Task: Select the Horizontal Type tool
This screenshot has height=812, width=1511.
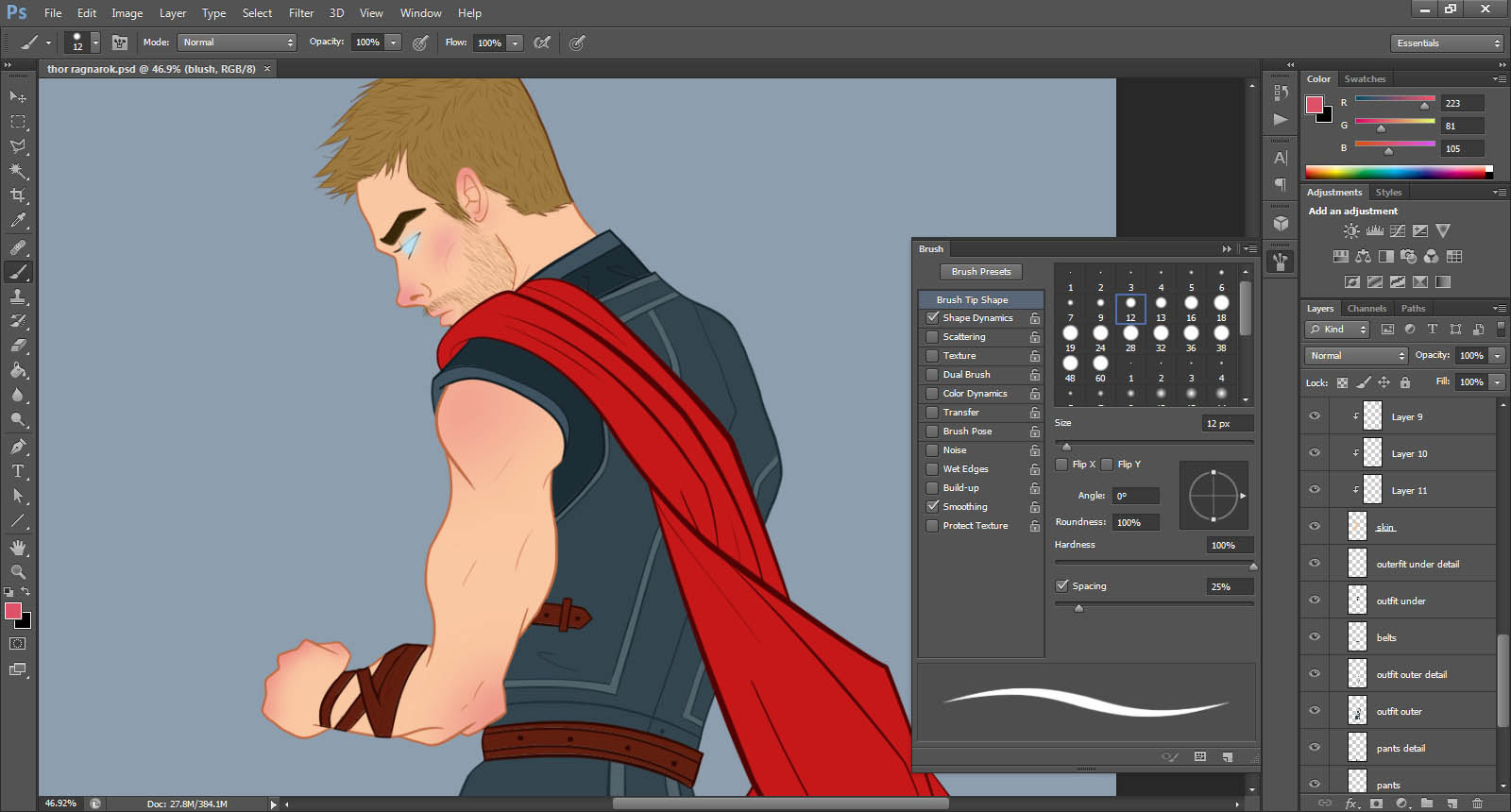Action: pos(18,471)
